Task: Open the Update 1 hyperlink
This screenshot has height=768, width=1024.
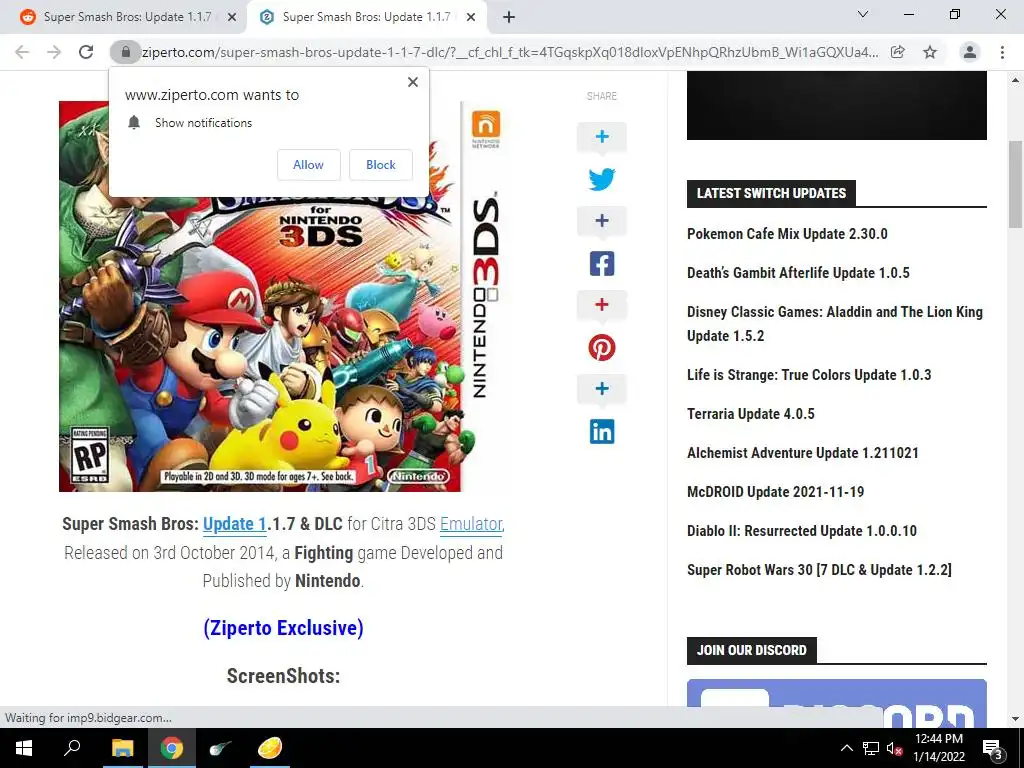Action: point(234,524)
